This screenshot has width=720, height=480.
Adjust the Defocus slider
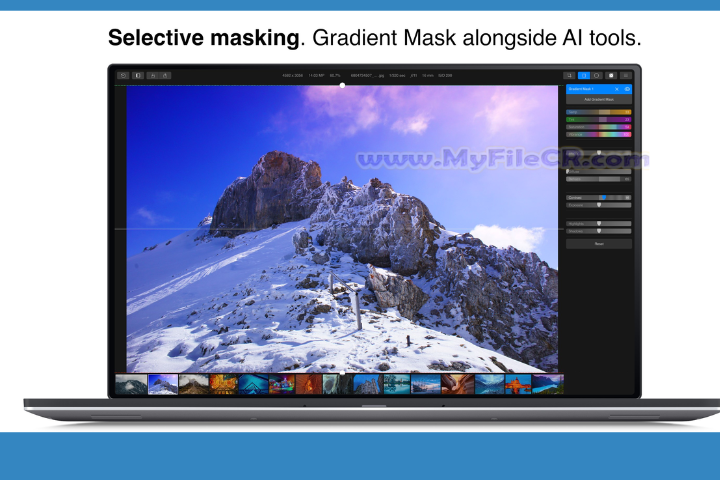click(599, 179)
